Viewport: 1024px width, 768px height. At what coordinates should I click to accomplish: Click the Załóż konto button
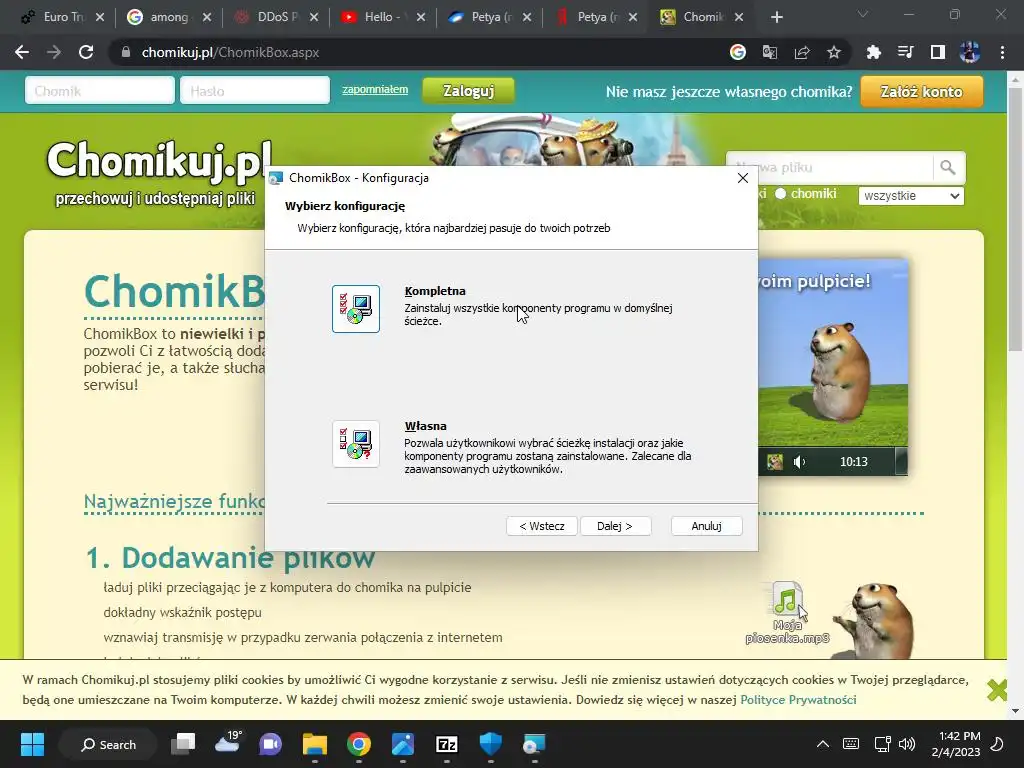click(921, 91)
